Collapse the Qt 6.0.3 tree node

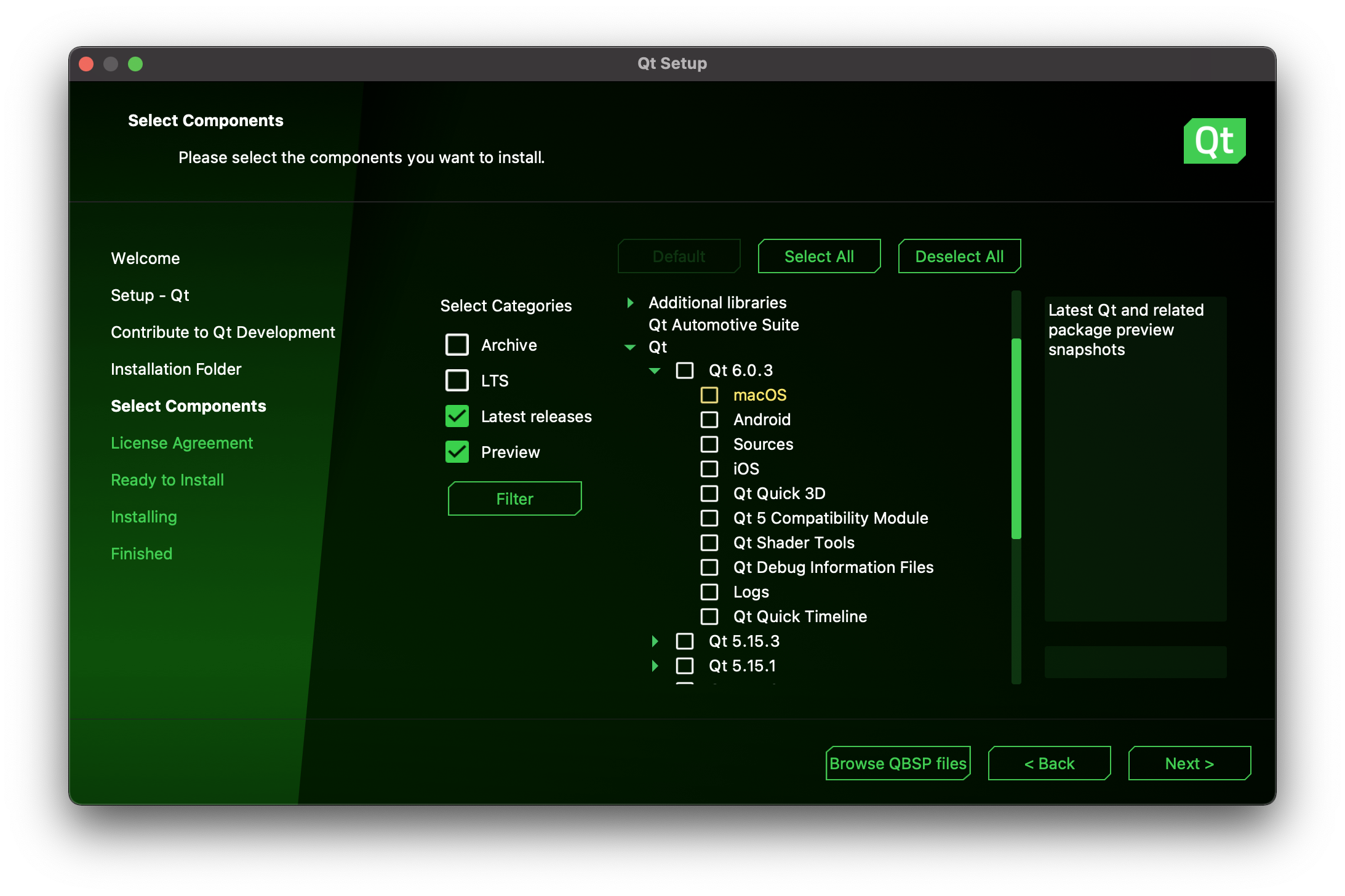point(655,370)
